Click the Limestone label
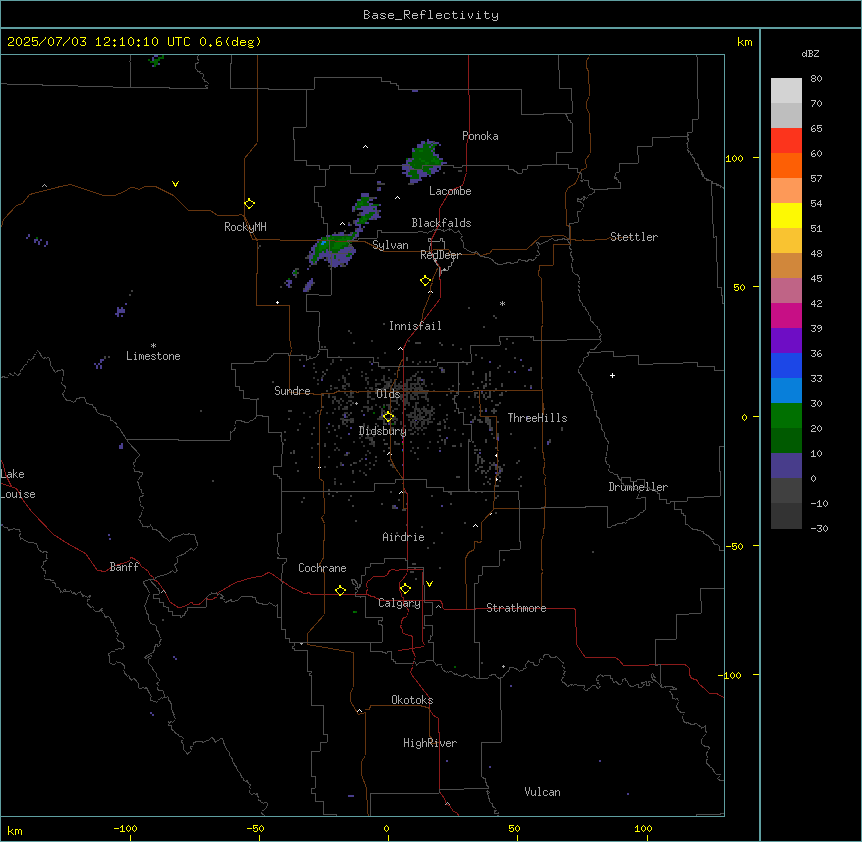 [x=153, y=356]
